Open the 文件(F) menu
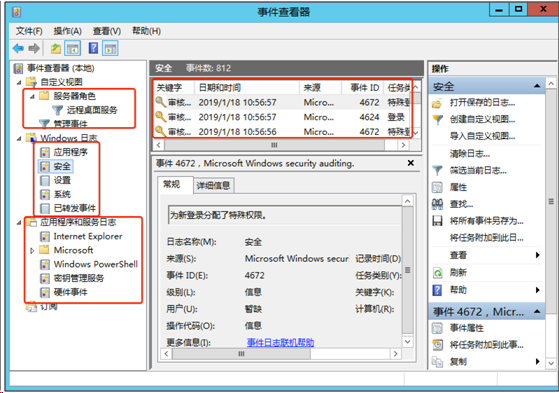 pyautogui.click(x=29, y=31)
